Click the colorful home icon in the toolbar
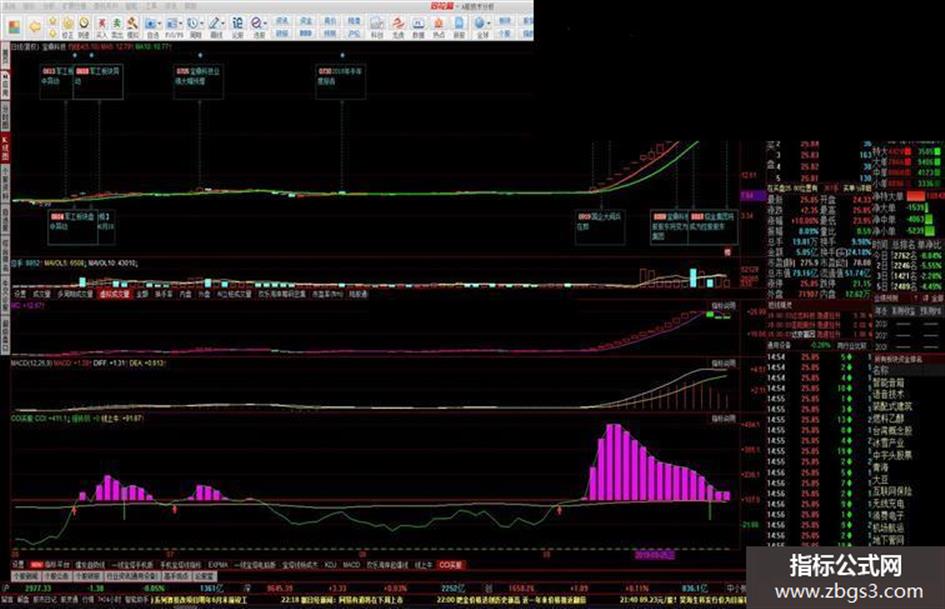945x609 pixels. click(x=14, y=27)
